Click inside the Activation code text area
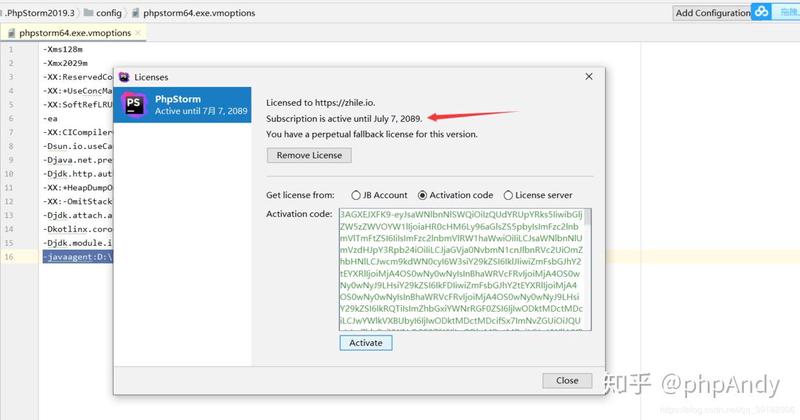This screenshot has height=420, width=800. pyautogui.click(x=460, y=270)
